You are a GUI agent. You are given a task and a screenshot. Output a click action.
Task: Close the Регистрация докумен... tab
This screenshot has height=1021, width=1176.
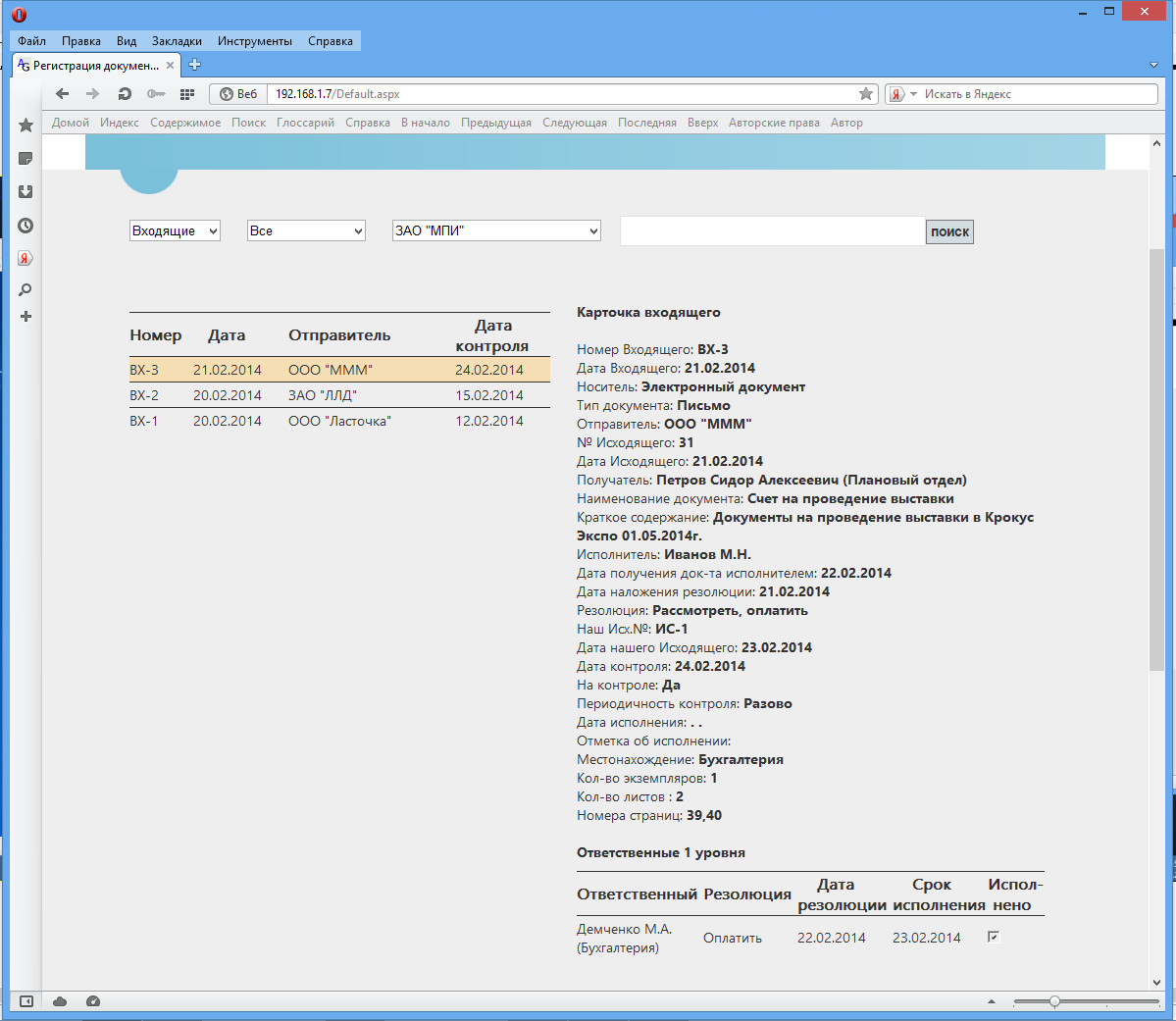tap(171, 66)
